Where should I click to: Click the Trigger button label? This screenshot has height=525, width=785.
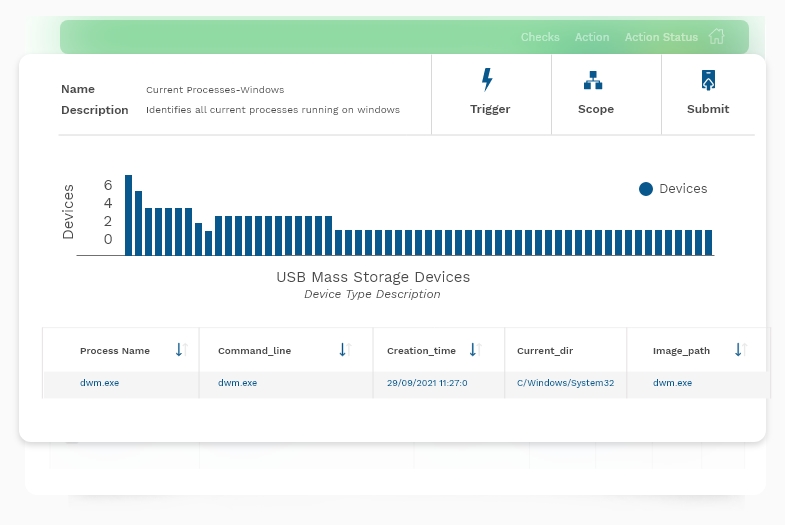coord(490,109)
